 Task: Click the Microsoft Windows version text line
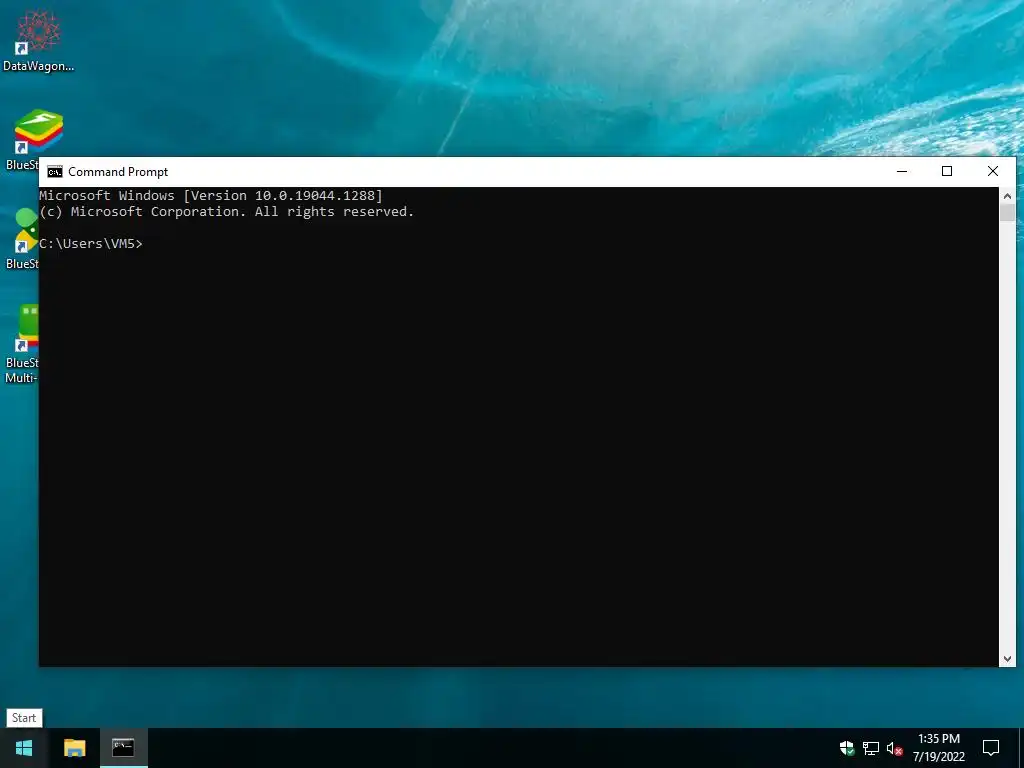pyautogui.click(x=211, y=195)
